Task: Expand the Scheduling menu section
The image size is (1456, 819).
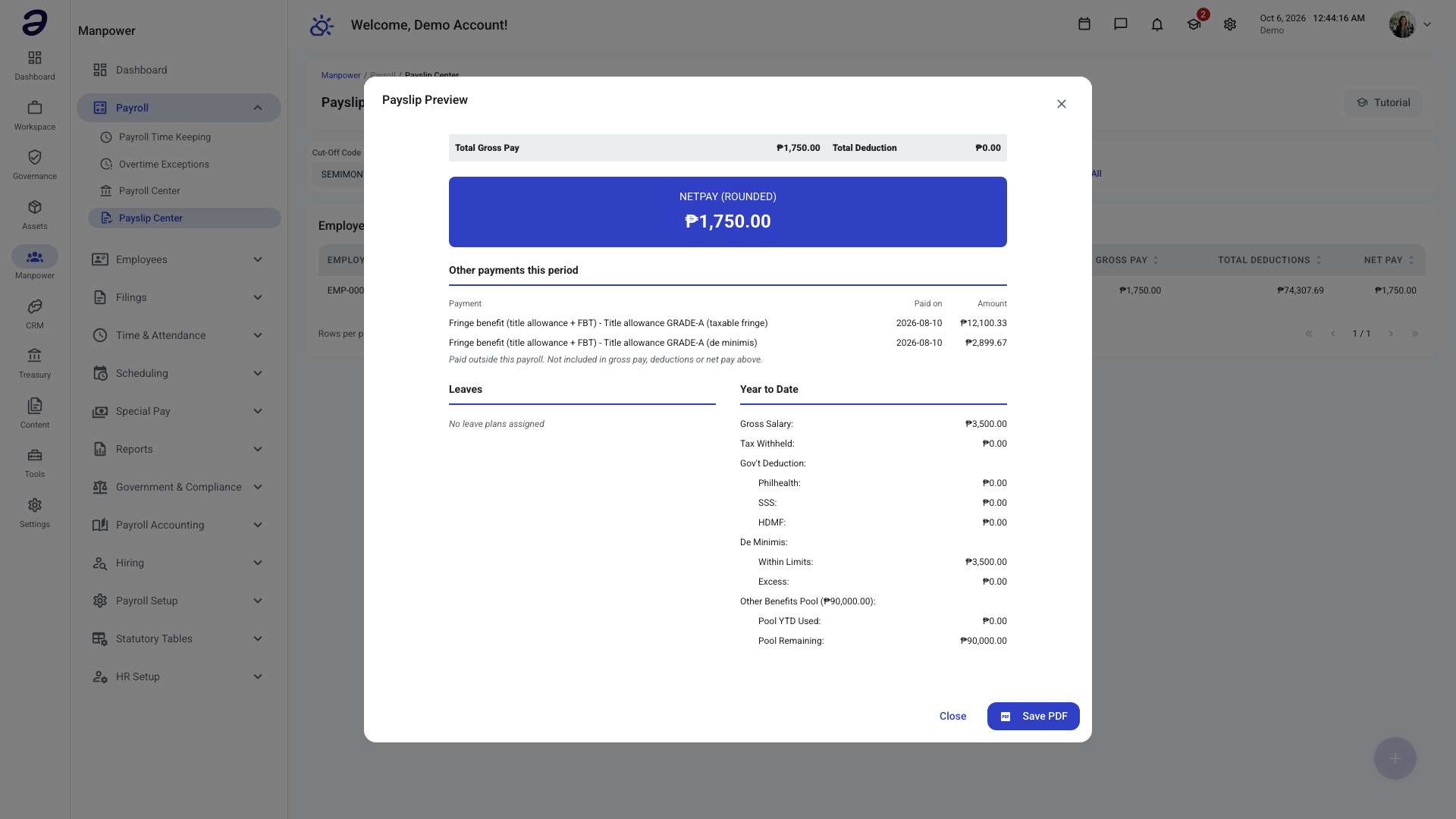Action: (x=179, y=373)
